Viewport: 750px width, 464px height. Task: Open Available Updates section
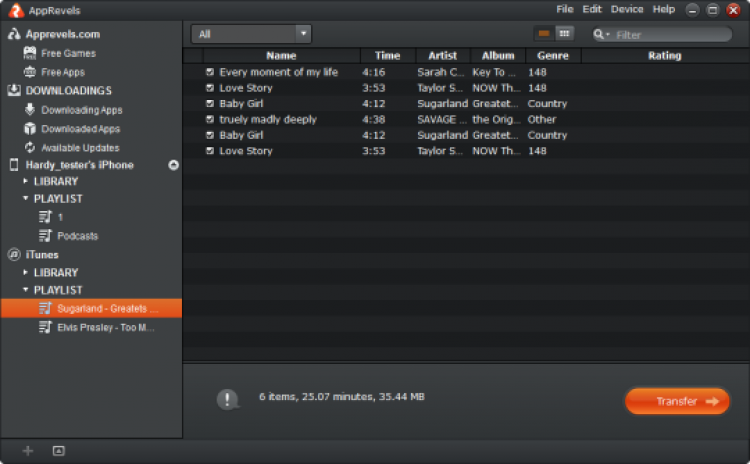tap(80, 148)
